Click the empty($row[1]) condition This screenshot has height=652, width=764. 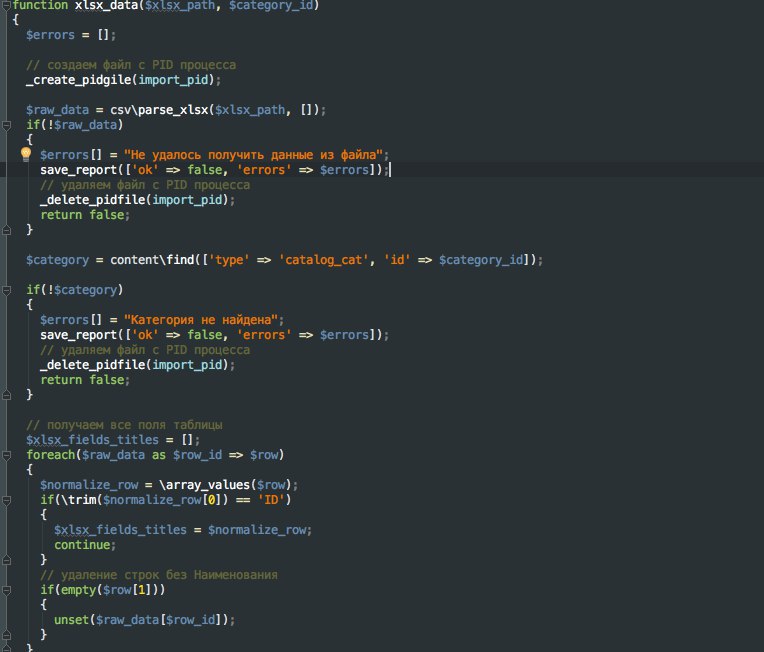[110, 590]
